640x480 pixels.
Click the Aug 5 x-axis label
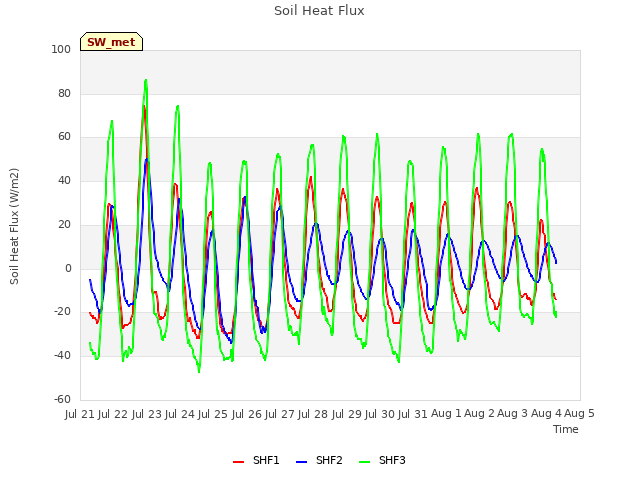[x=579, y=414]
